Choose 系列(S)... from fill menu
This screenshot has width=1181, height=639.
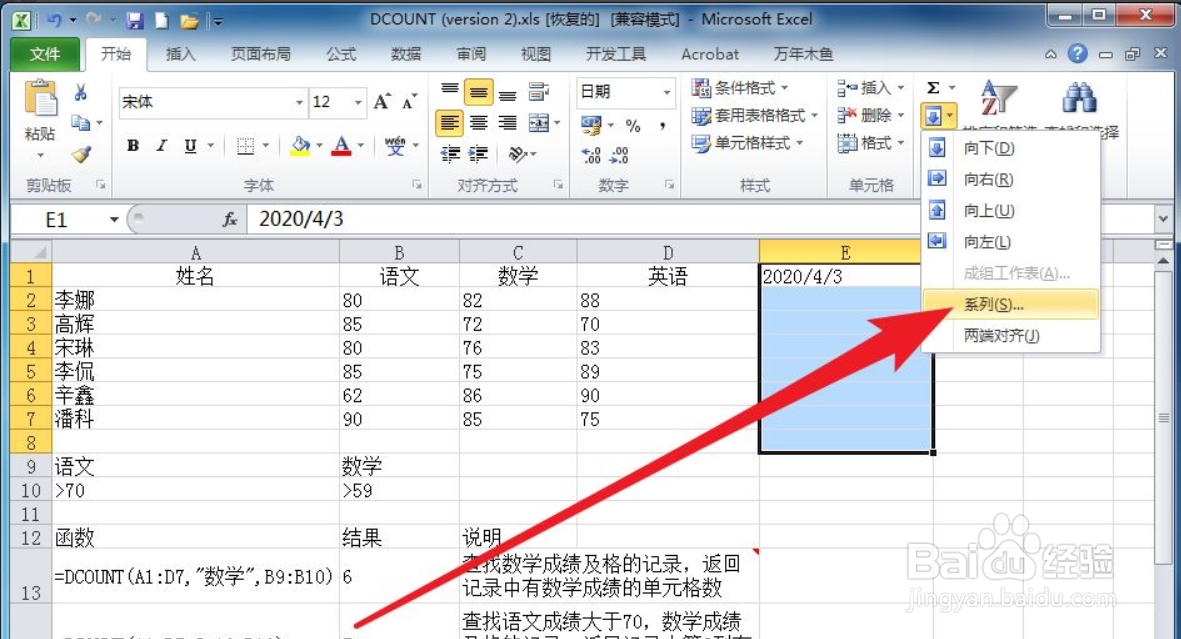(x=1010, y=304)
